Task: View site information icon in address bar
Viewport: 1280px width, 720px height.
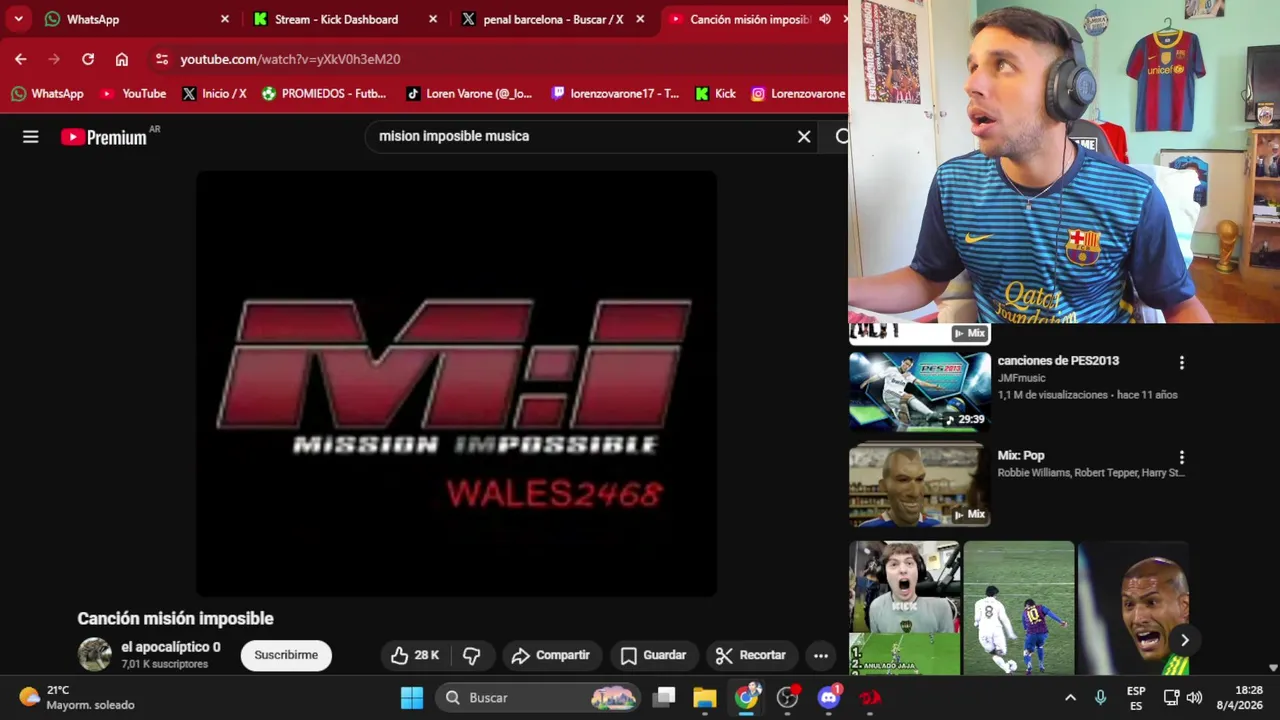Action: click(162, 59)
